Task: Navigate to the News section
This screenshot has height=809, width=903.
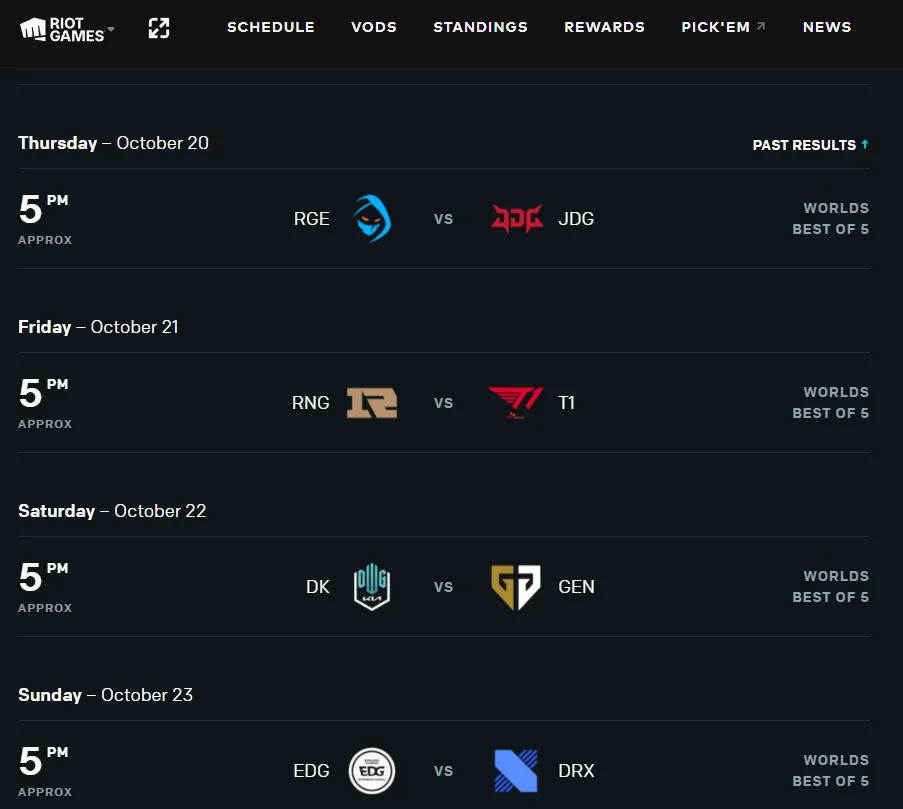Action: 827,27
